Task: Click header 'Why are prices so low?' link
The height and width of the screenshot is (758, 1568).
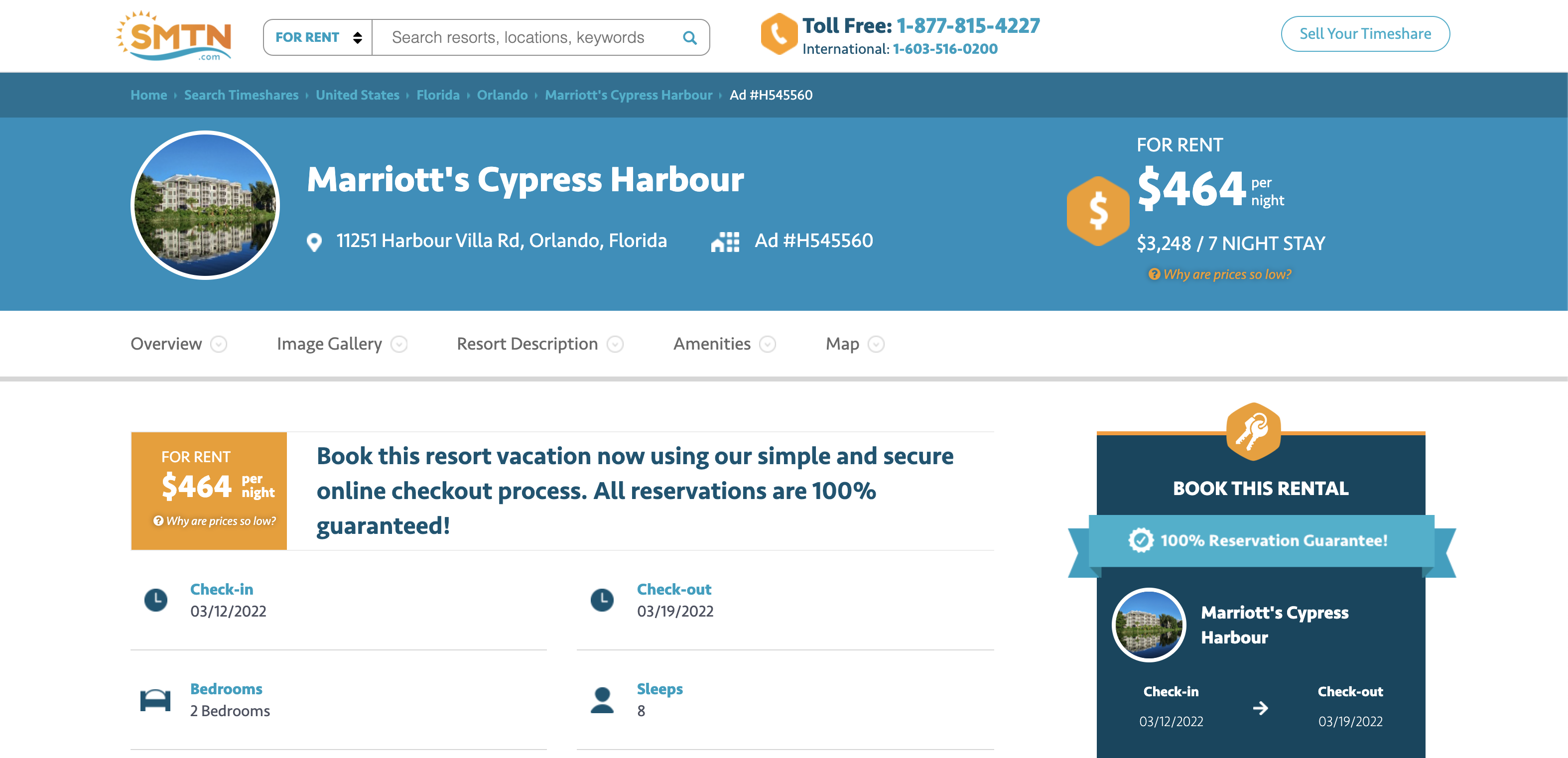Action: click(x=1226, y=274)
